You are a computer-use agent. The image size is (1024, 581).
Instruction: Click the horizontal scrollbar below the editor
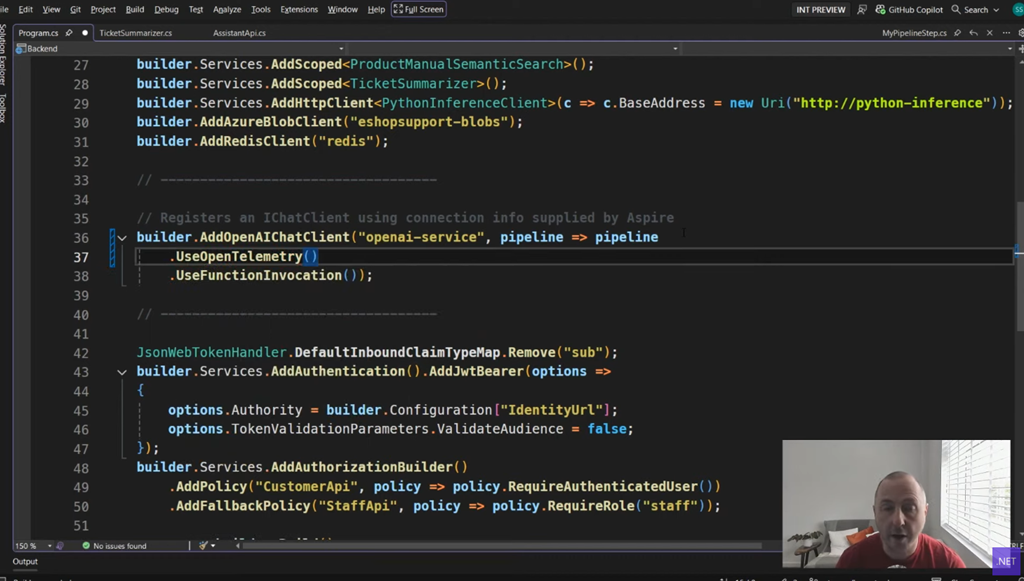500,546
